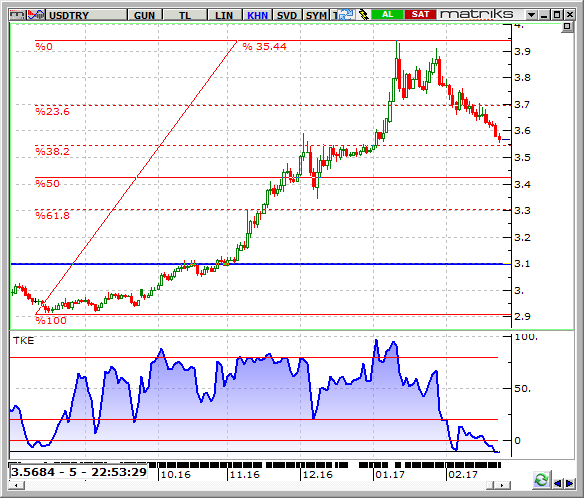Click the green refresh icon at bottom right
This screenshot has height=498, width=584.
click(x=542, y=480)
